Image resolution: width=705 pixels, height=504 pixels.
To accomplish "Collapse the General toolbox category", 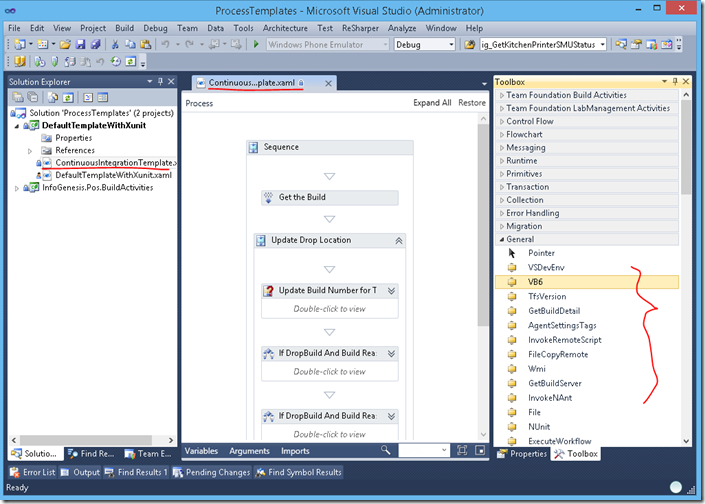I will point(502,240).
